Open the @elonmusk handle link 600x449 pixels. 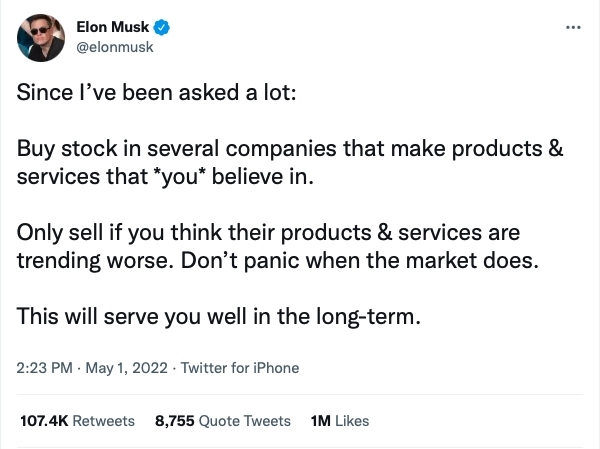115,47
